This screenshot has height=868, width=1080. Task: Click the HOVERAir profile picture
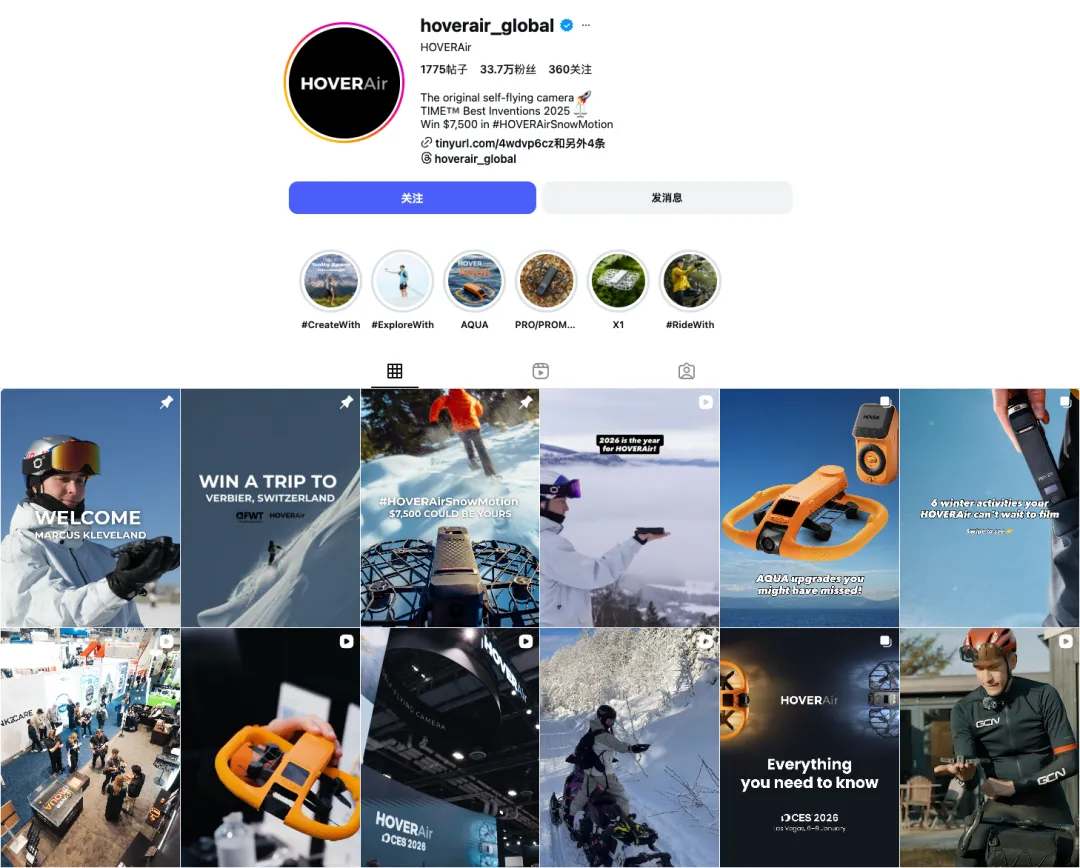point(344,83)
